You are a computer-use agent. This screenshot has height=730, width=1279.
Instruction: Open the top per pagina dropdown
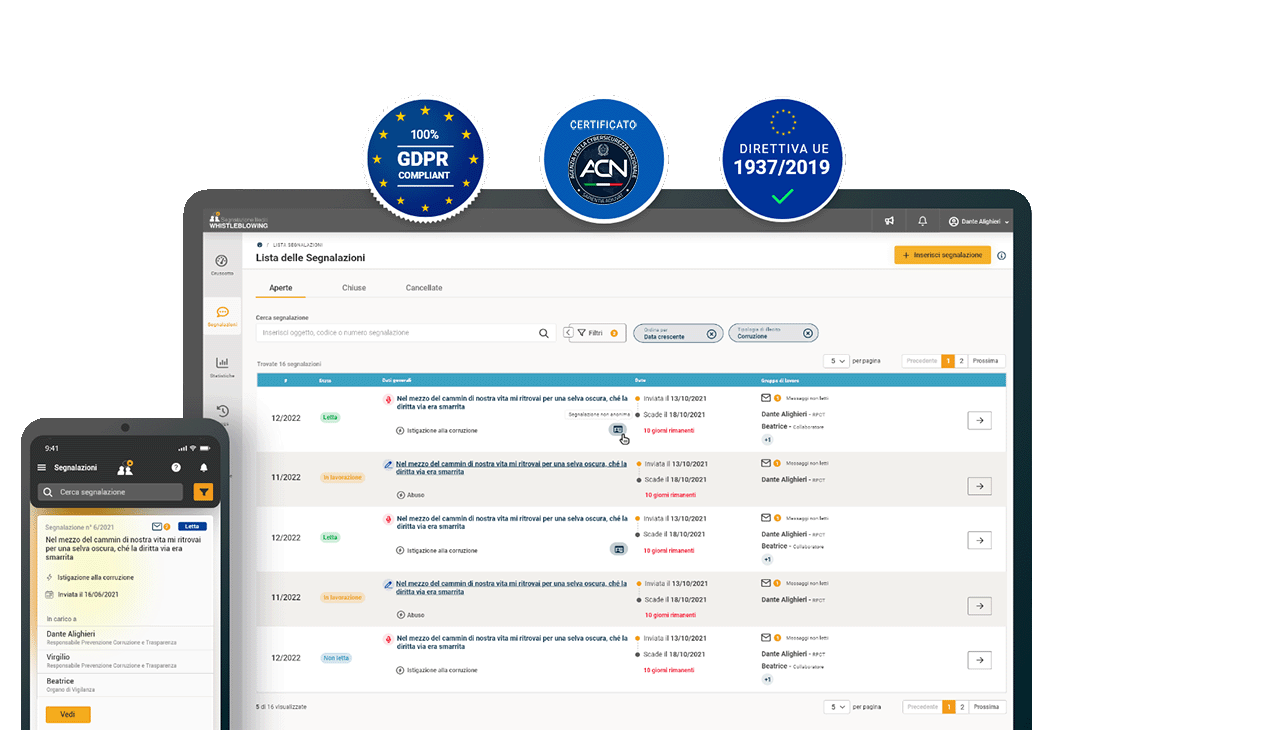[836, 361]
